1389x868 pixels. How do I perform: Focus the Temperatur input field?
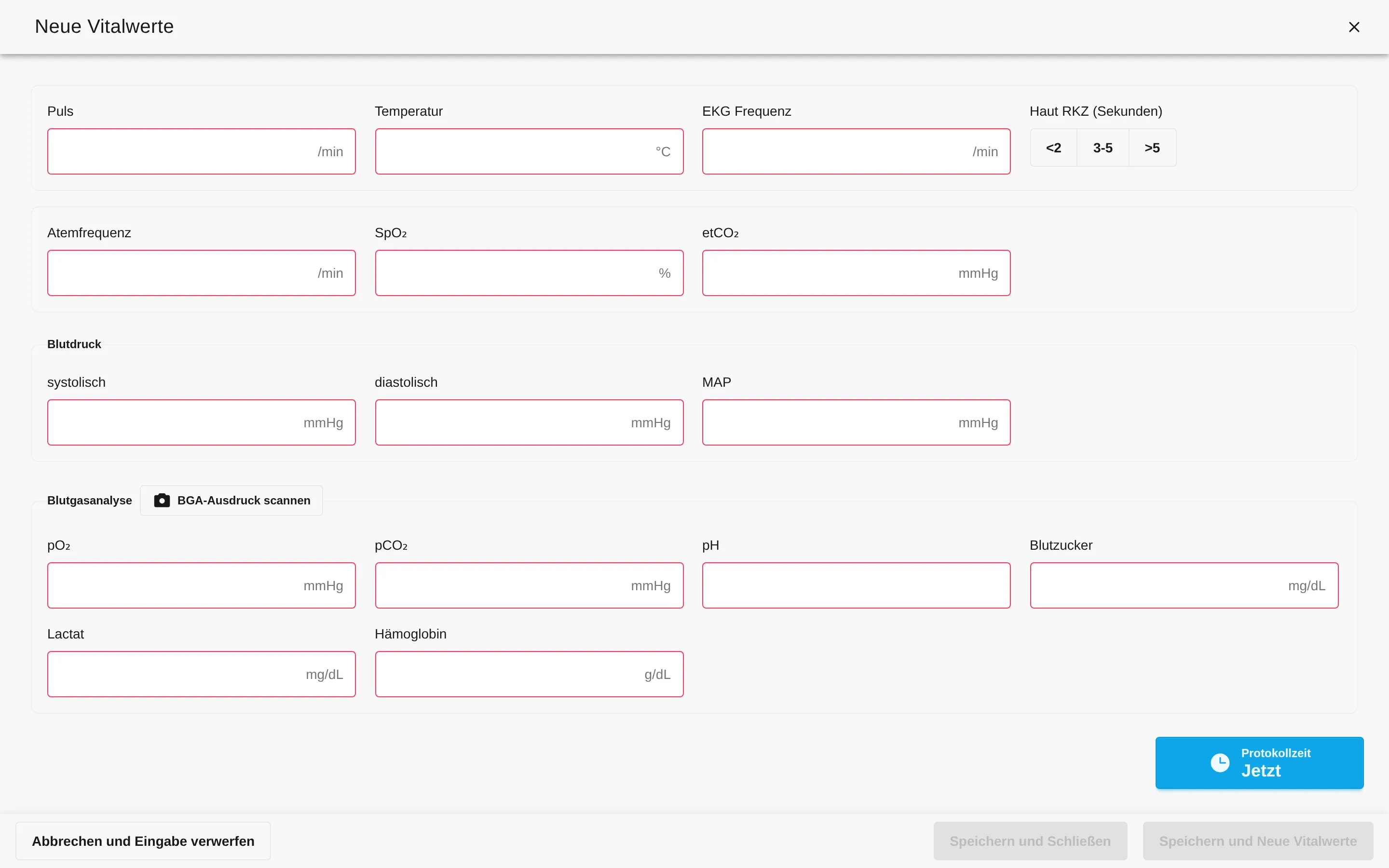pos(529,151)
